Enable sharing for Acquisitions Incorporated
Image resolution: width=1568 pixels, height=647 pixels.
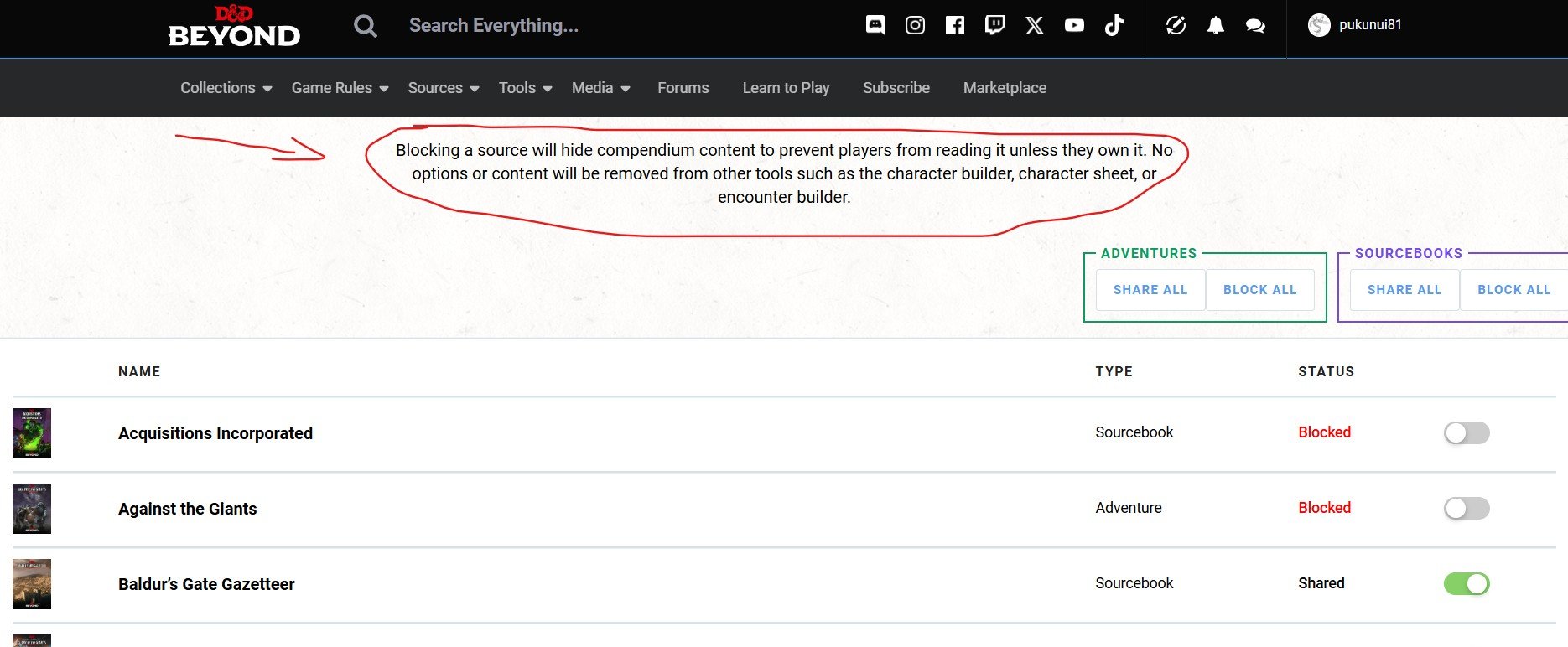(1467, 433)
